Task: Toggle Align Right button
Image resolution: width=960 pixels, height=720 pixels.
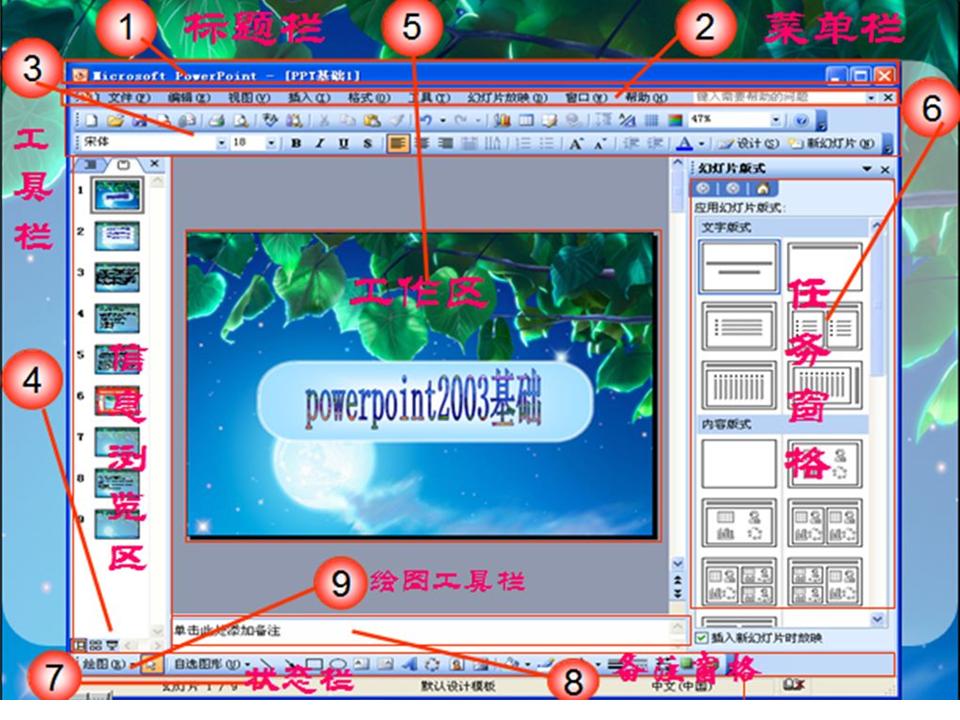Action: click(x=446, y=143)
